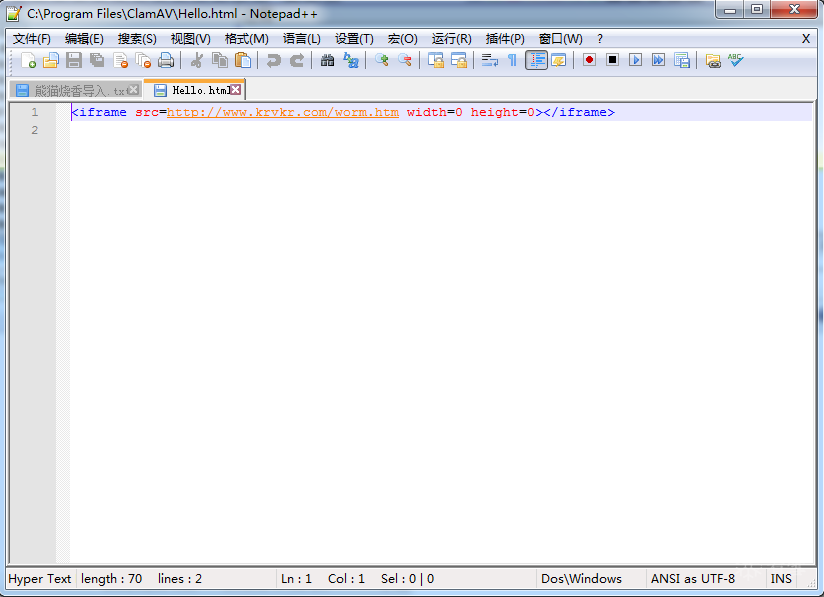Run the ABC spell check icon

736,60
